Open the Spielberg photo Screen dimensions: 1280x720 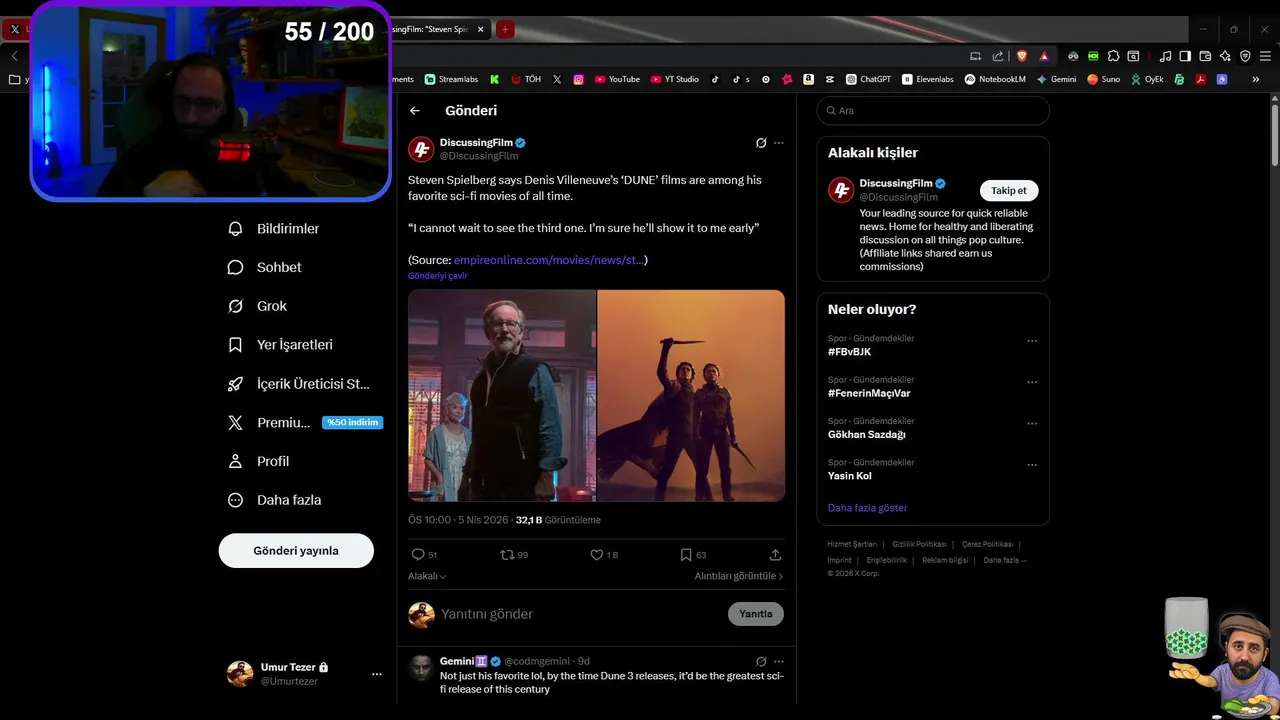pos(502,396)
